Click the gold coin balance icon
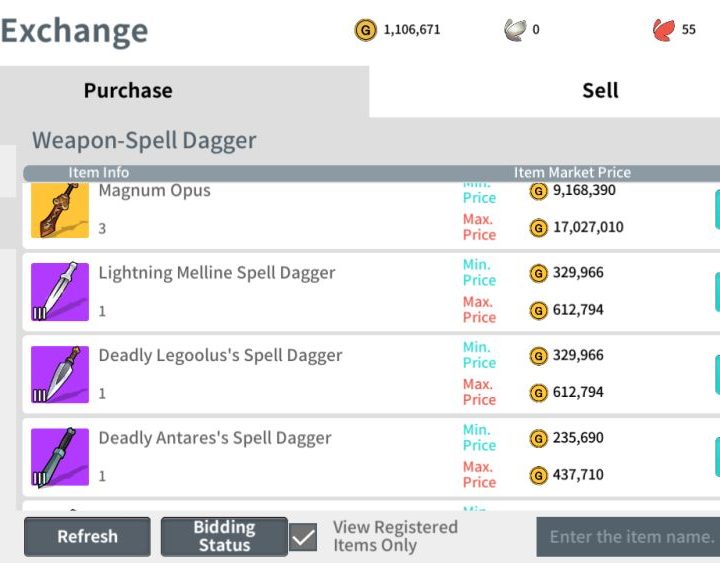This screenshot has height=563, width=720. pyautogui.click(x=366, y=30)
